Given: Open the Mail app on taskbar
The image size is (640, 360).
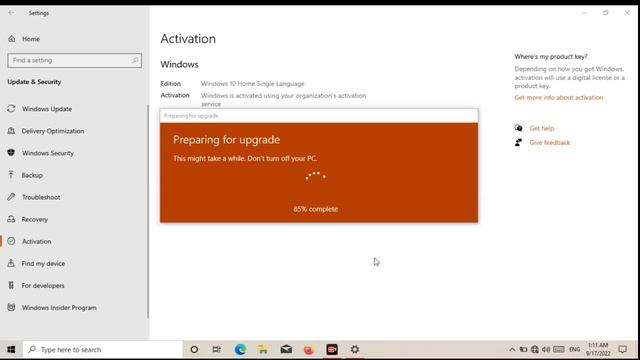Looking at the screenshot, I should pyautogui.click(x=286, y=350).
